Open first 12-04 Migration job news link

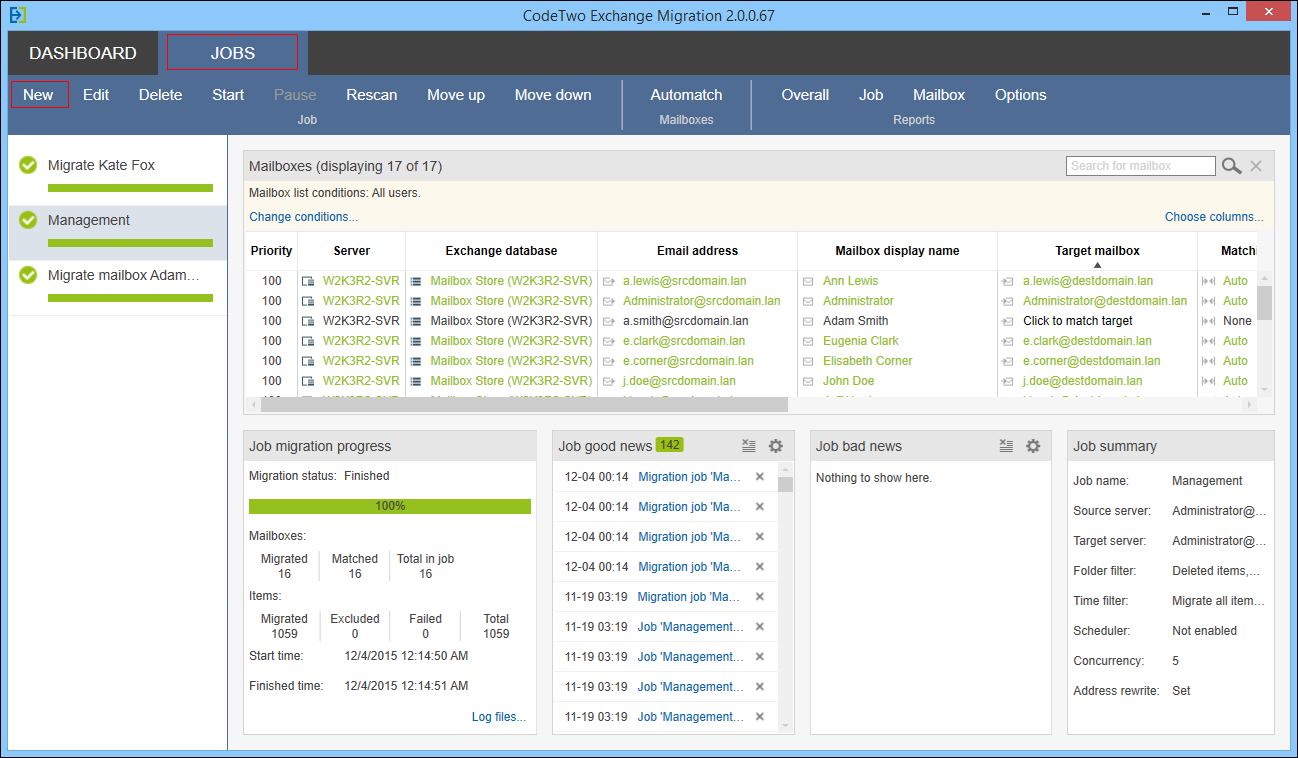[690, 477]
